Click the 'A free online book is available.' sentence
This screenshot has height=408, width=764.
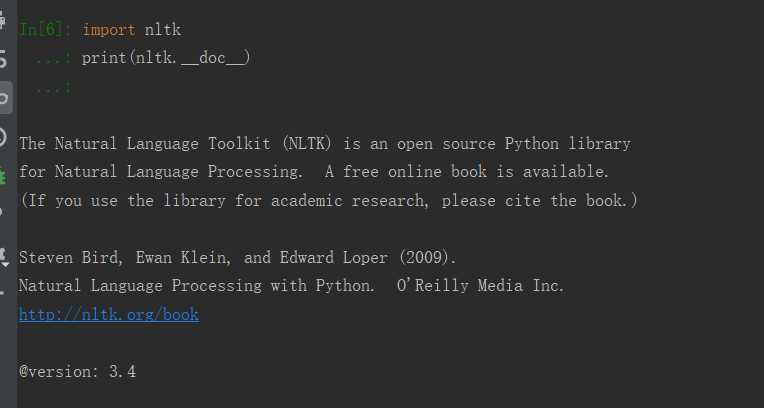click(x=467, y=172)
